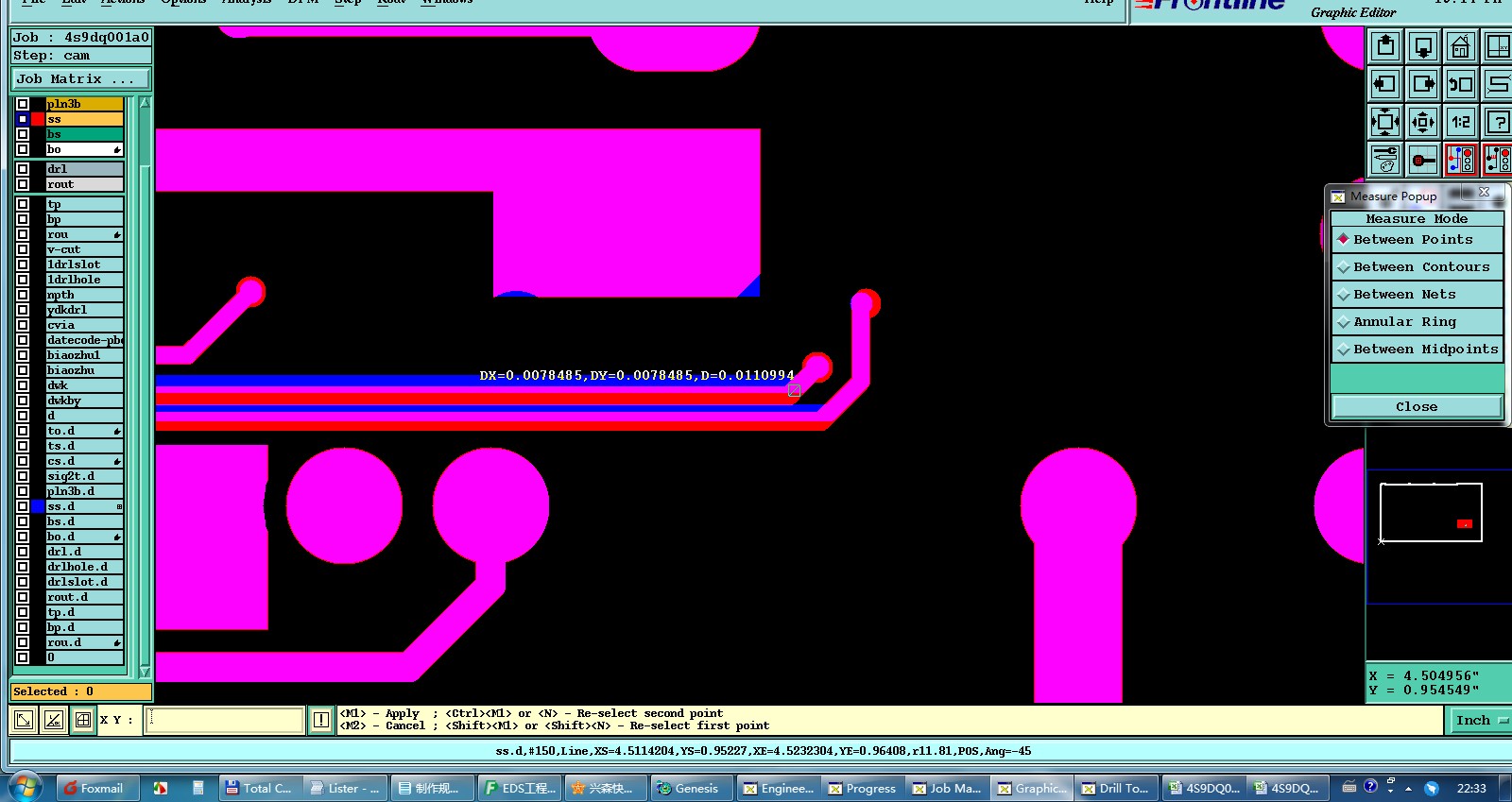This screenshot has width=1512, height=802.
Task: Click the XY grid window icon
Action: (x=1498, y=45)
